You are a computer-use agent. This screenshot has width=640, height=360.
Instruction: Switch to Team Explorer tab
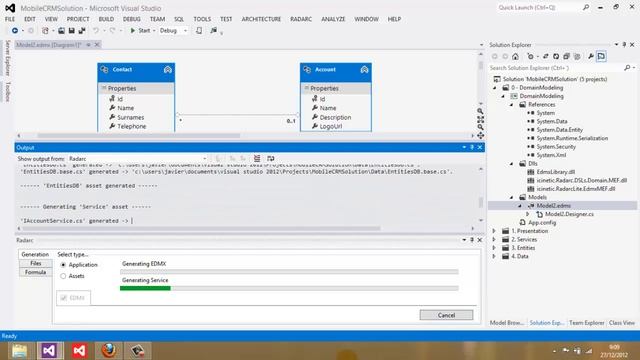(x=587, y=323)
